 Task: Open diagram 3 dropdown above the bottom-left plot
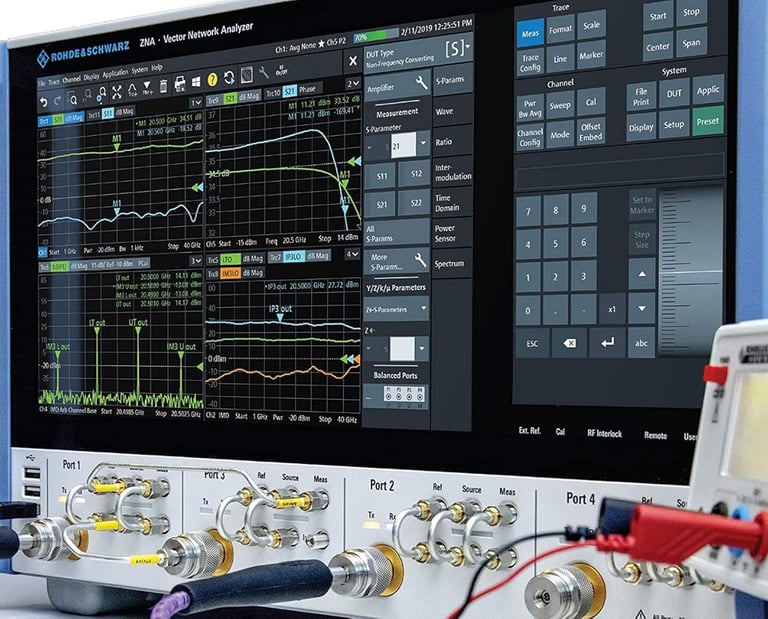[196, 261]
